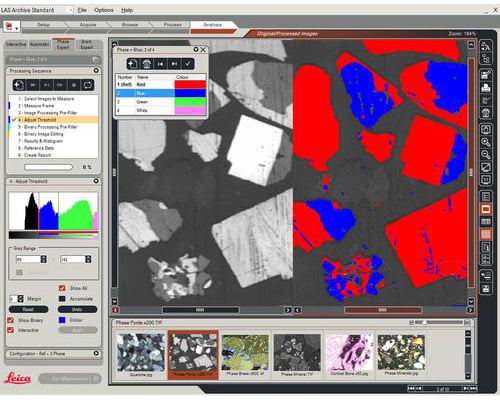Screen dimensions: 500x400
Task: Switch to the Setup workflow tab
Action: click(x=44, y=25)
